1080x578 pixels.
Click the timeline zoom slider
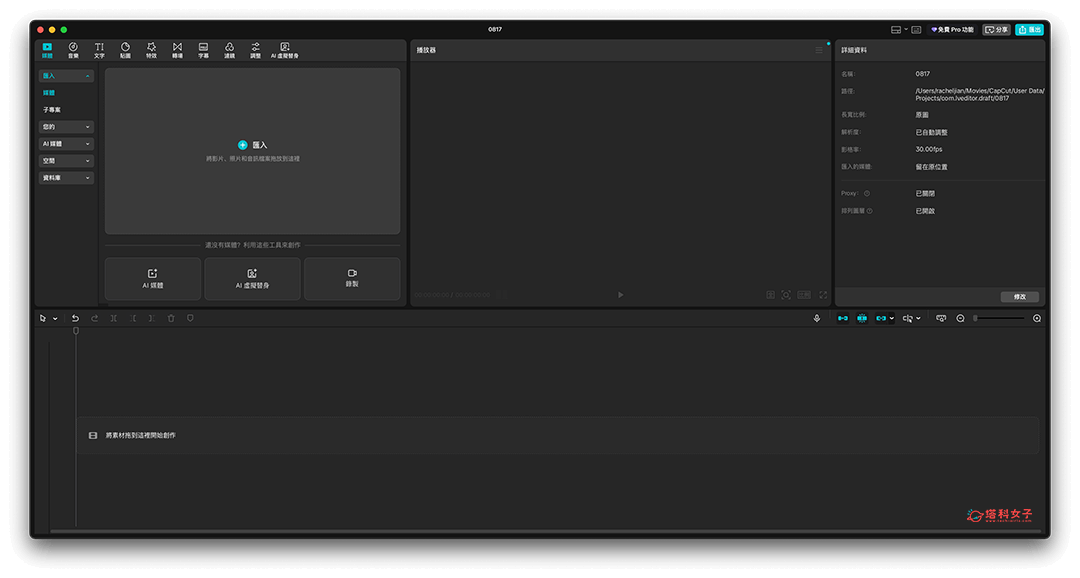point(998,318)
